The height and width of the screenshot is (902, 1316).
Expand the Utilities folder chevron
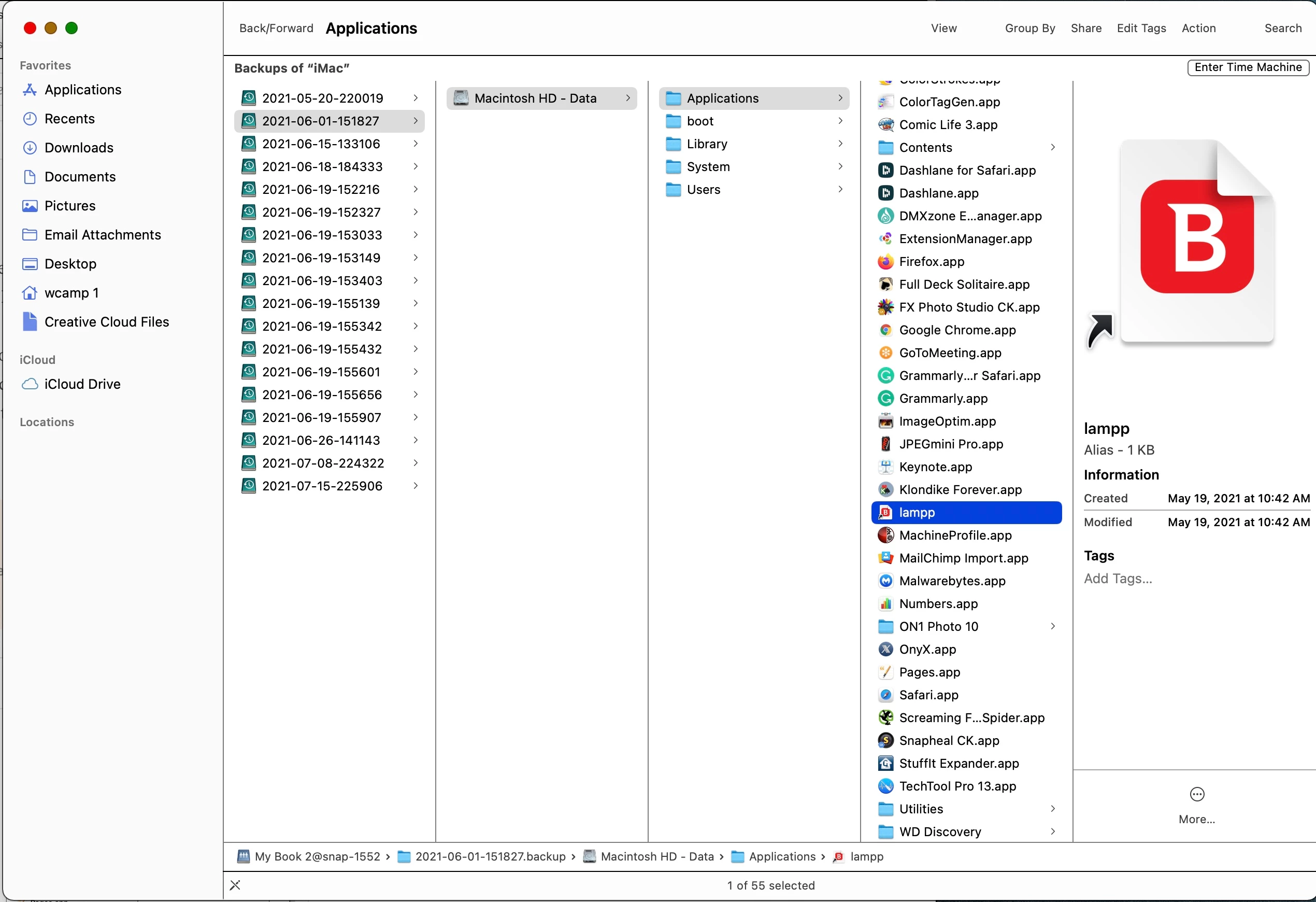pos(1053,809)
